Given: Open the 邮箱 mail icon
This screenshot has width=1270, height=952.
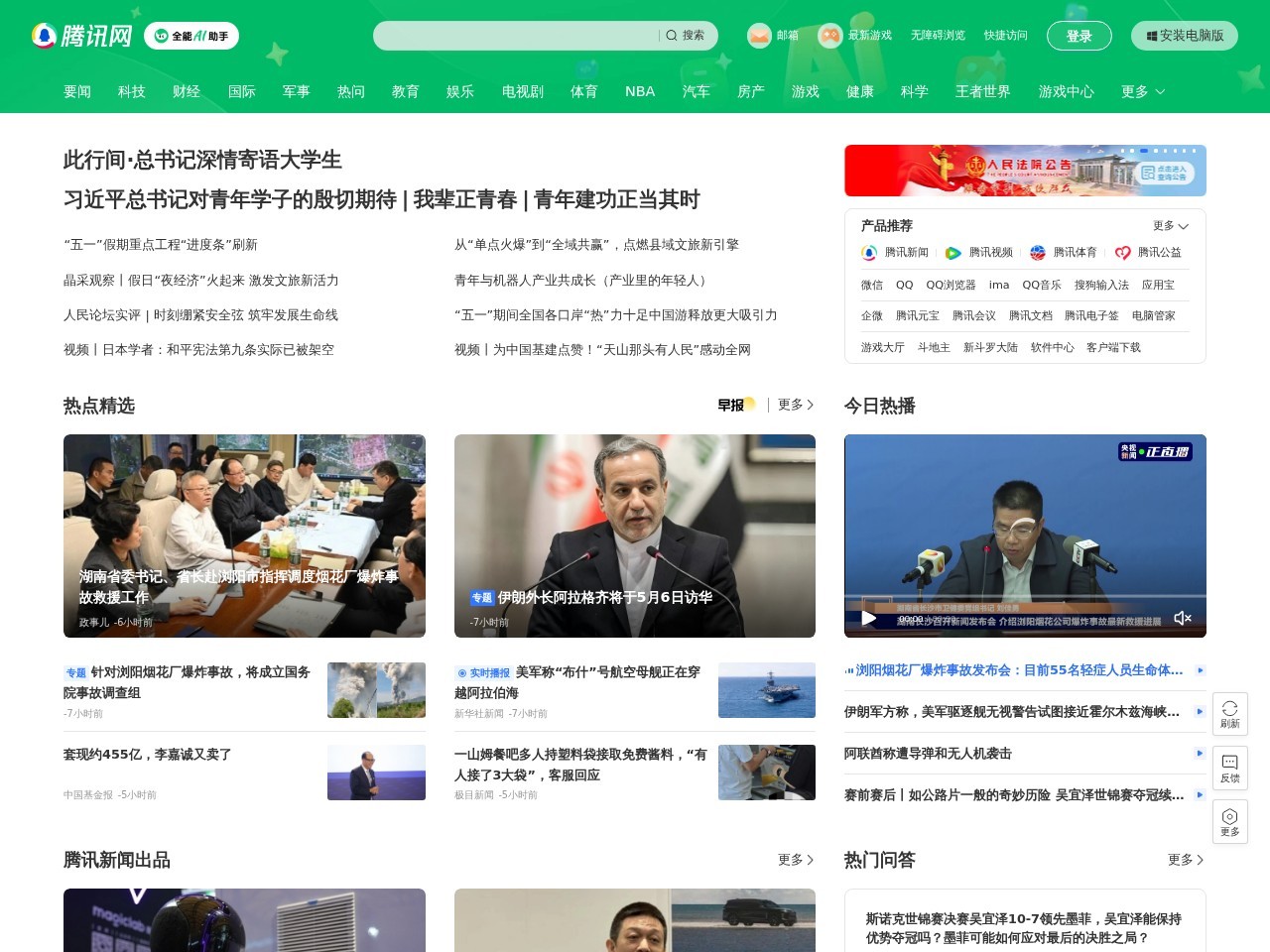Looking at the screenshot, I should tap(759, 36).
